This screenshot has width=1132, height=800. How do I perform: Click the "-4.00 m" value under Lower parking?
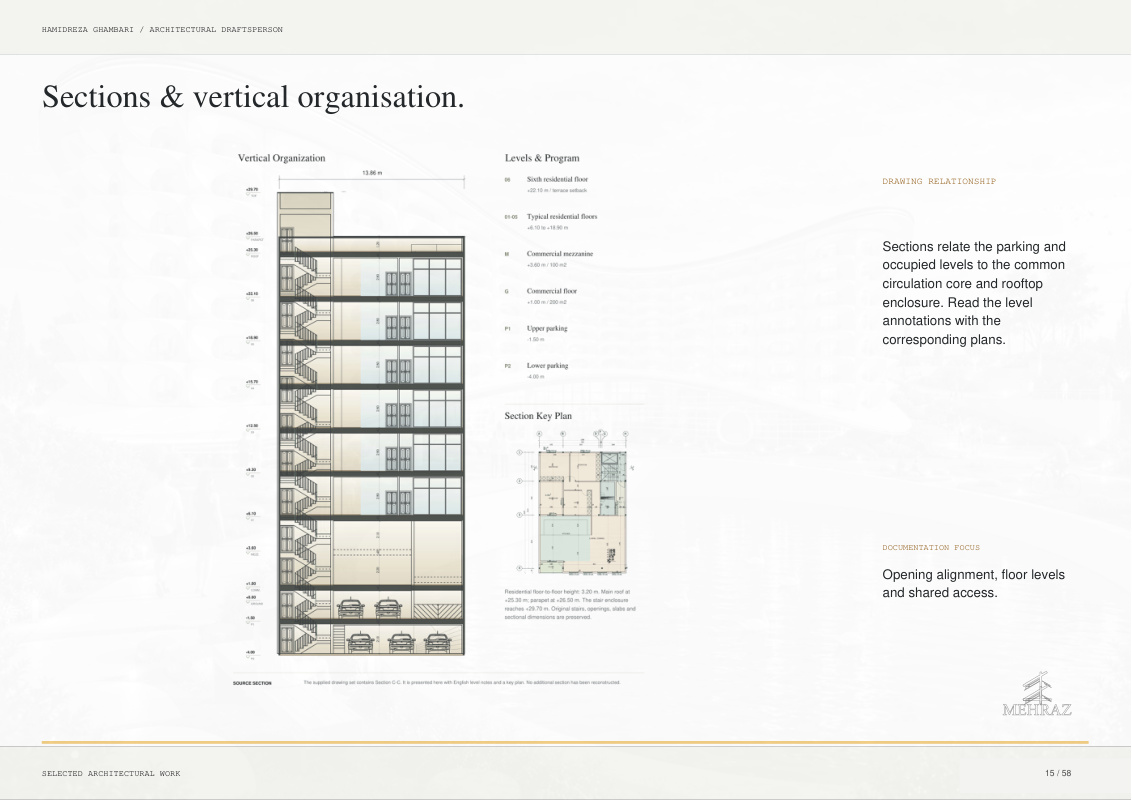pyautogui.click(x=536, y=377)
